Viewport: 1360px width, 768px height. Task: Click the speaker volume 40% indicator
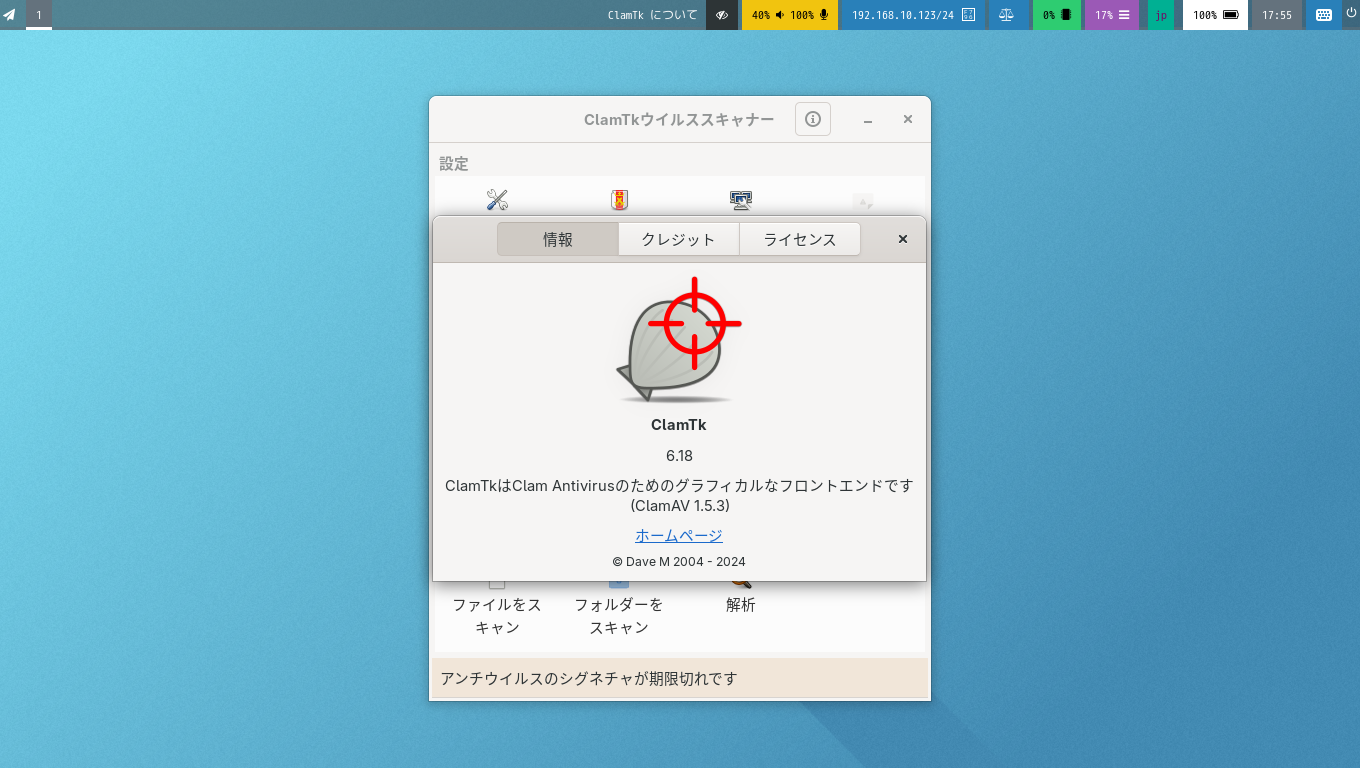tap(768, 15)
